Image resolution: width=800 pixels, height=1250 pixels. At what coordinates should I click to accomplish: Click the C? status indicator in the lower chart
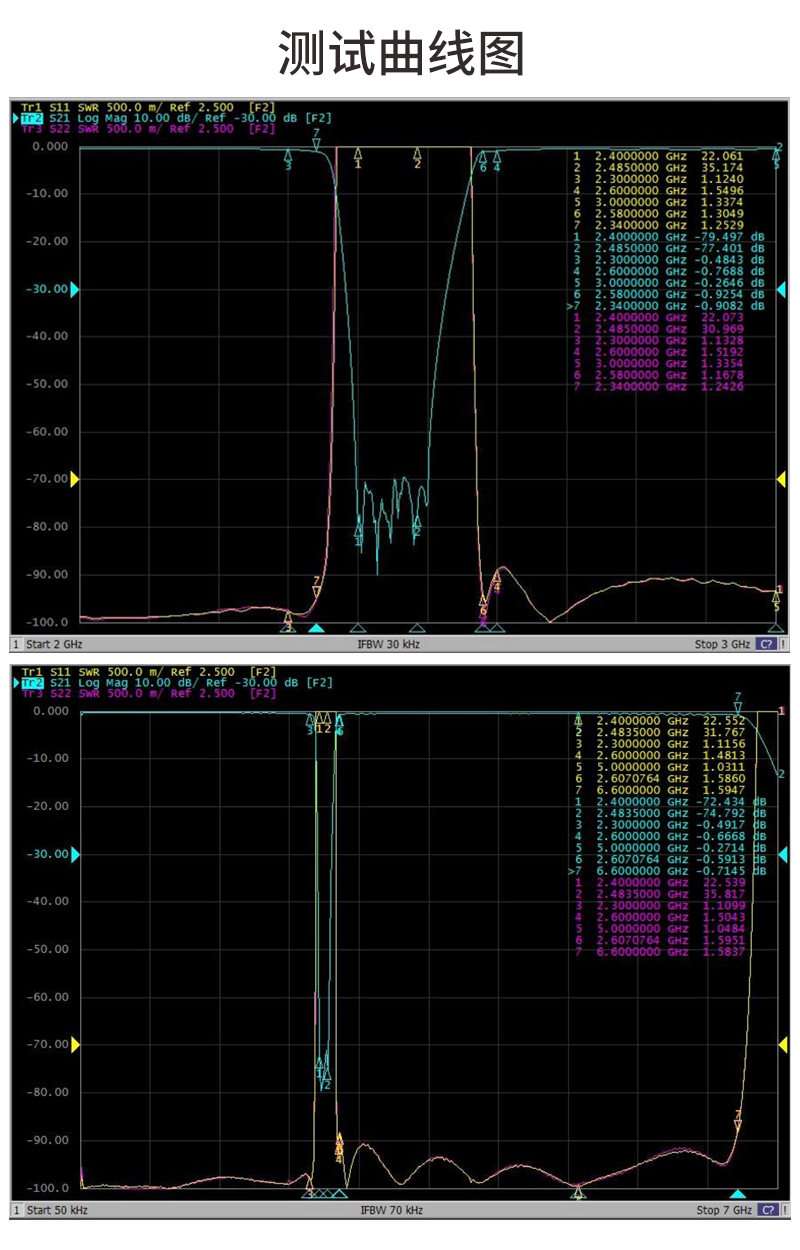pos(768,1210)
